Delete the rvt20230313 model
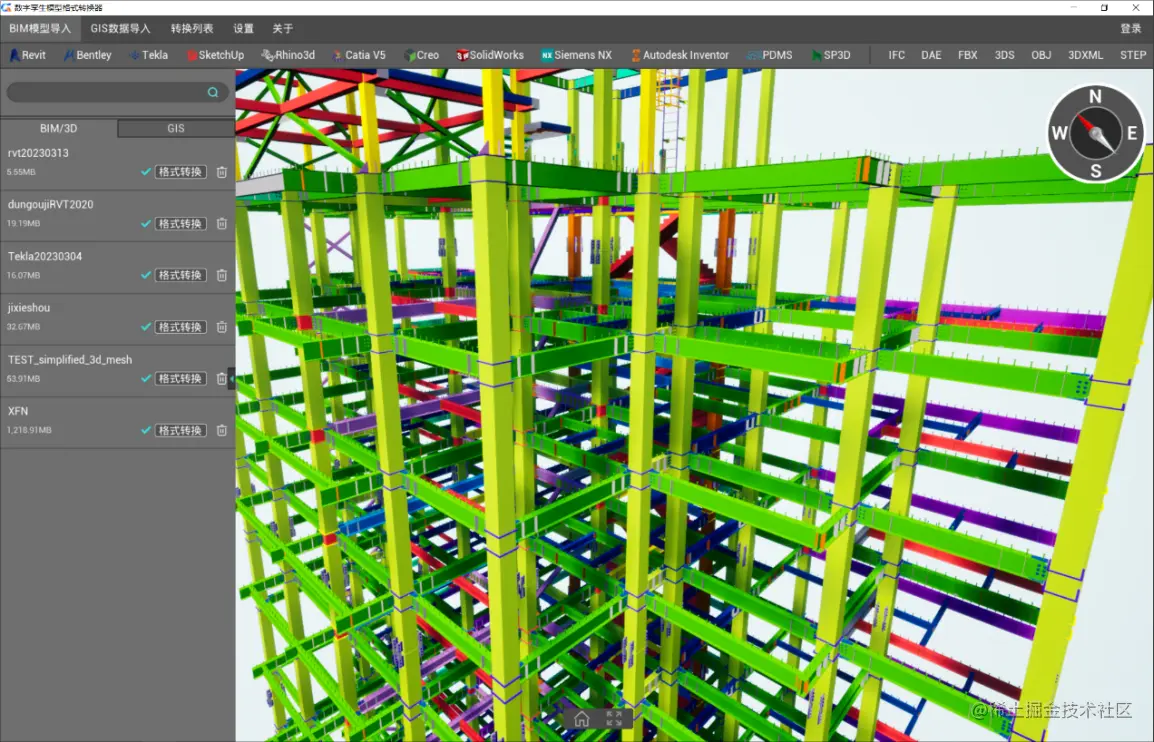1154x742 pixels. 222,172
